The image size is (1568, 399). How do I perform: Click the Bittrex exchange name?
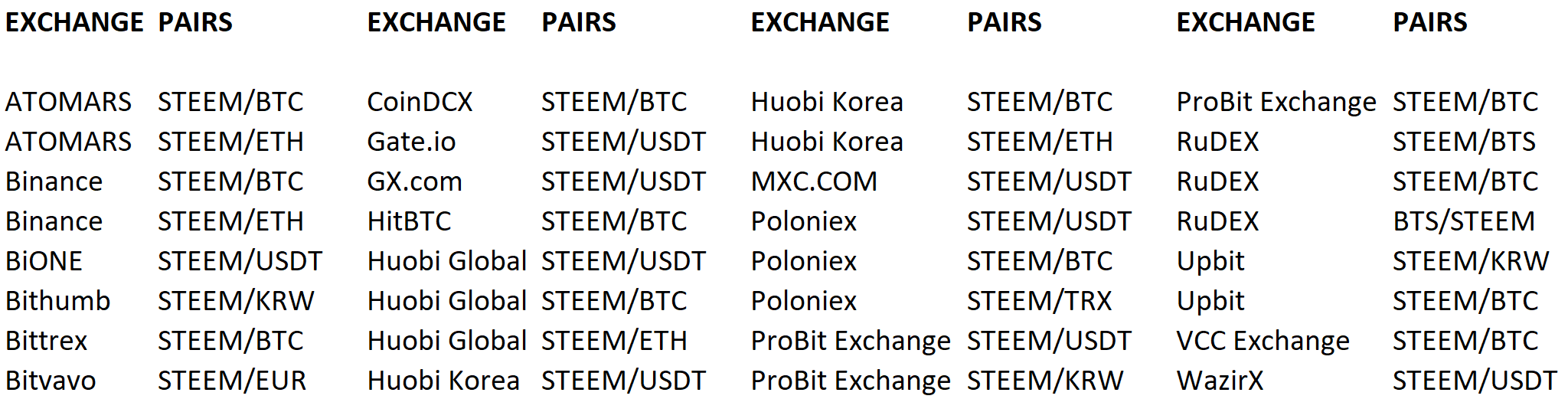click(x=46, y=341)
